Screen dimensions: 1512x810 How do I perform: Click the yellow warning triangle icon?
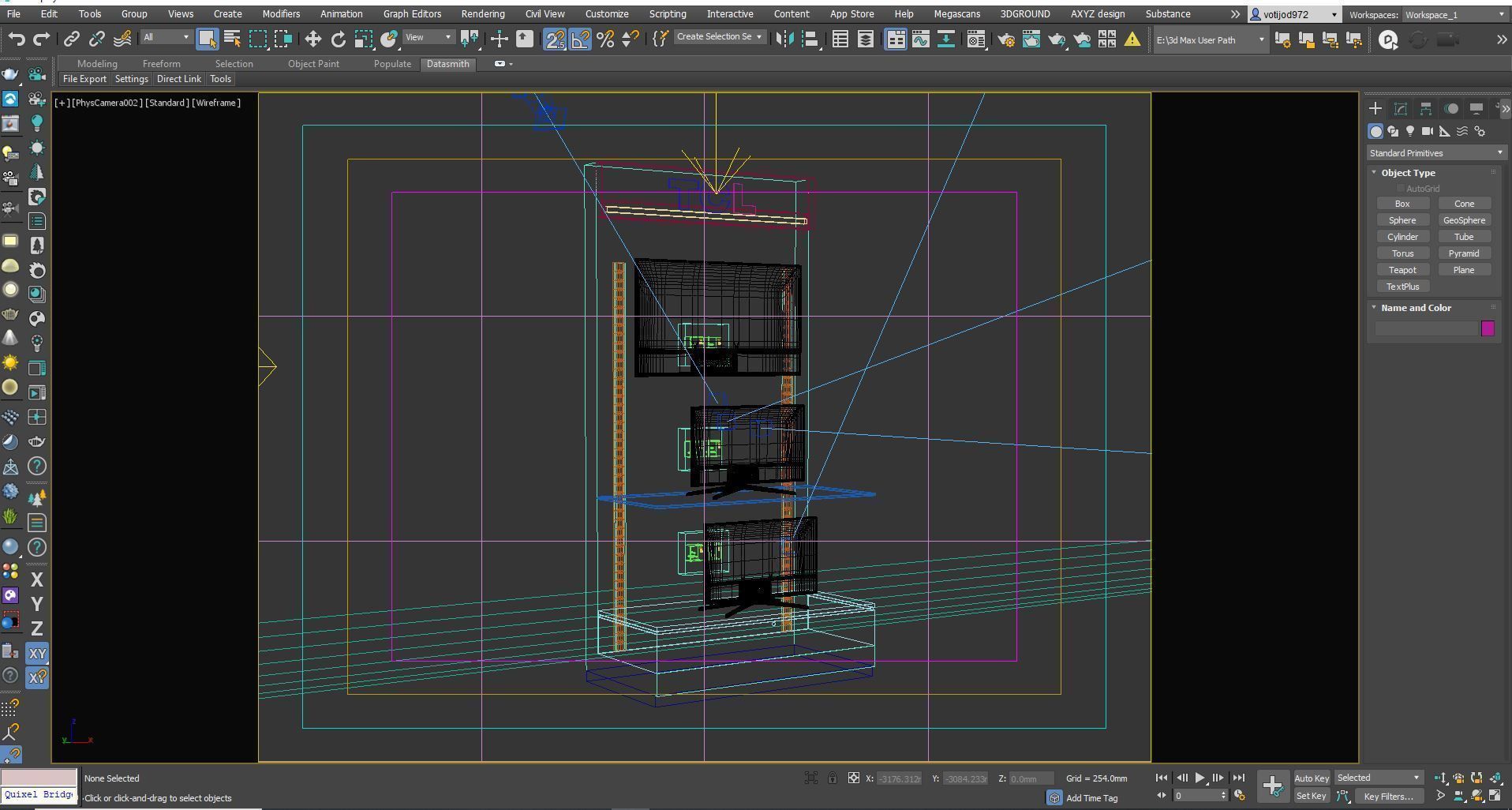coord(1132,39)
